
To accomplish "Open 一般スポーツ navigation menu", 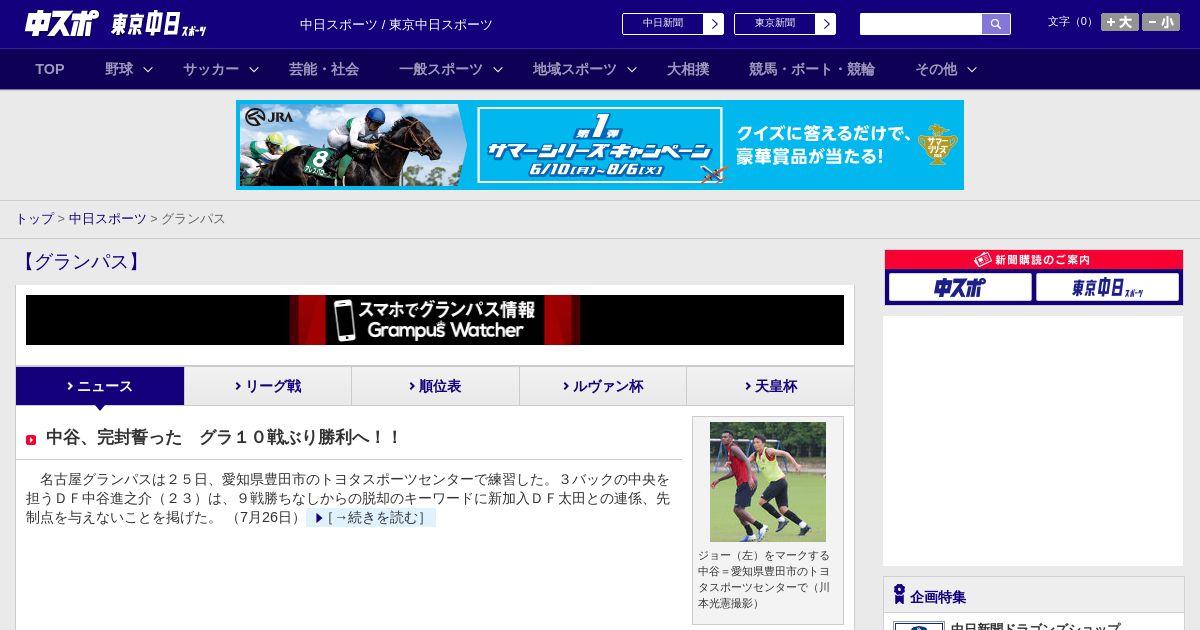I will pos(441,69).
